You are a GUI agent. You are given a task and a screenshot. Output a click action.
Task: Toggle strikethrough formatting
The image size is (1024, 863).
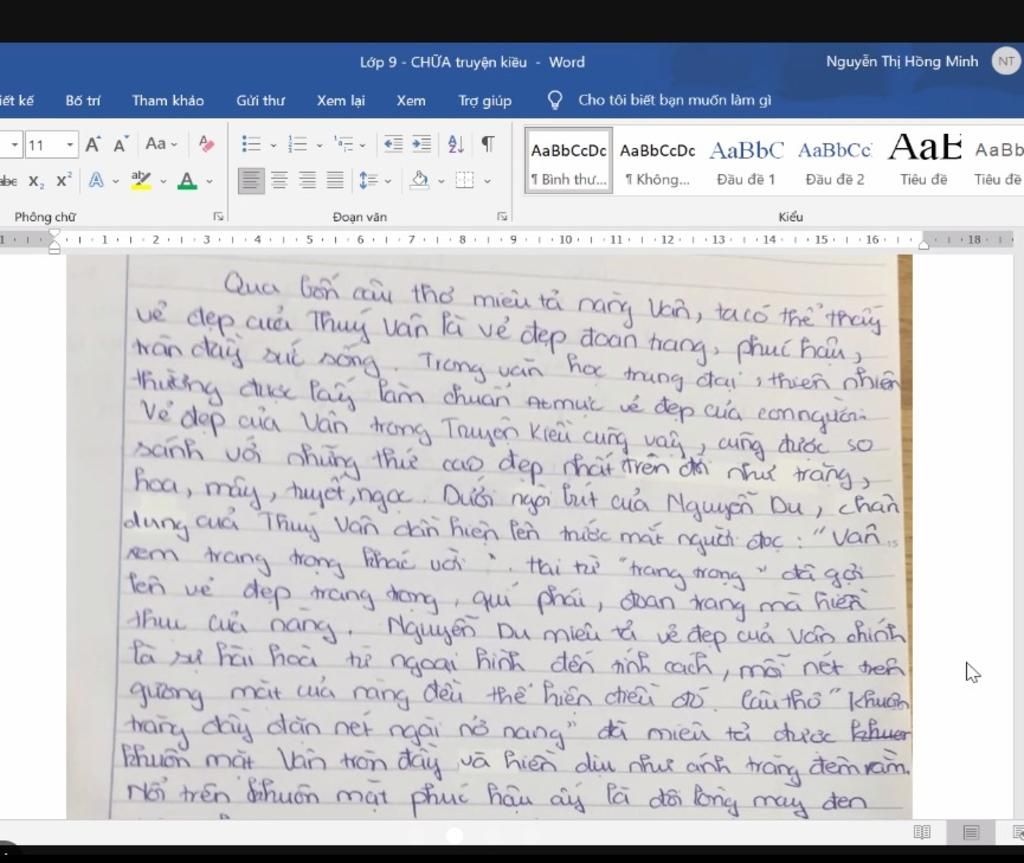point(8,181)
